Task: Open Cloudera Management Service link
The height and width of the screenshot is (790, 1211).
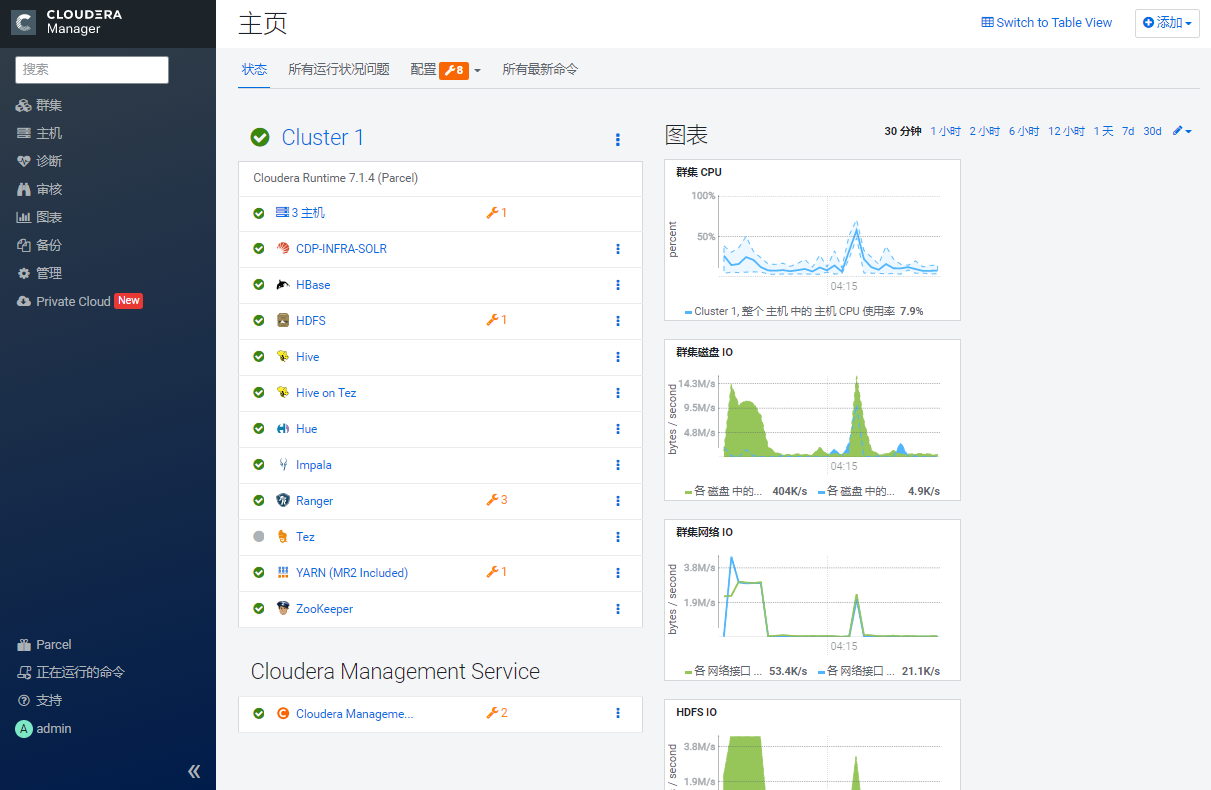Action: (354, 714)
